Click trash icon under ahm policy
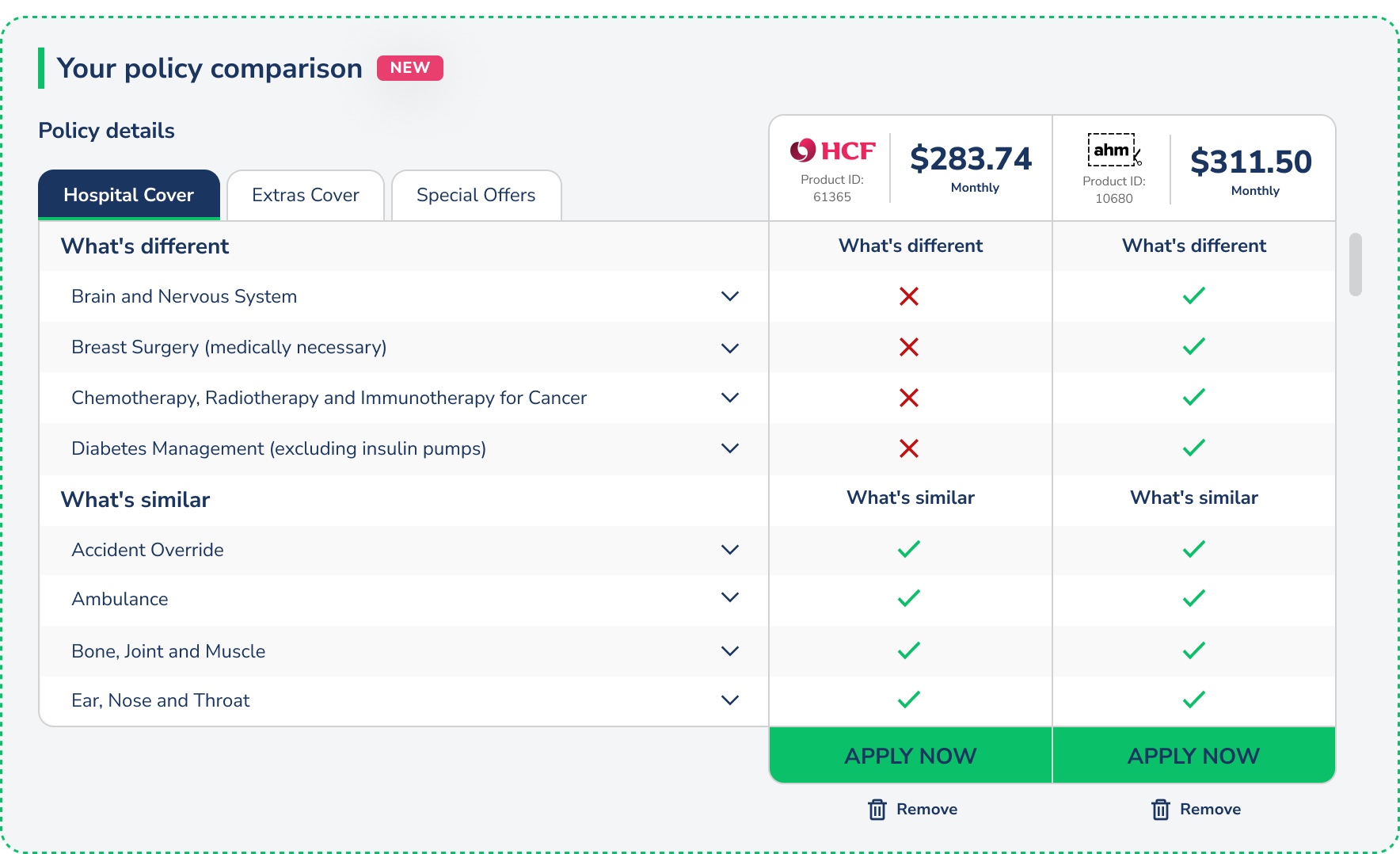1400x854 pixels. click(x=1161, y=809)
